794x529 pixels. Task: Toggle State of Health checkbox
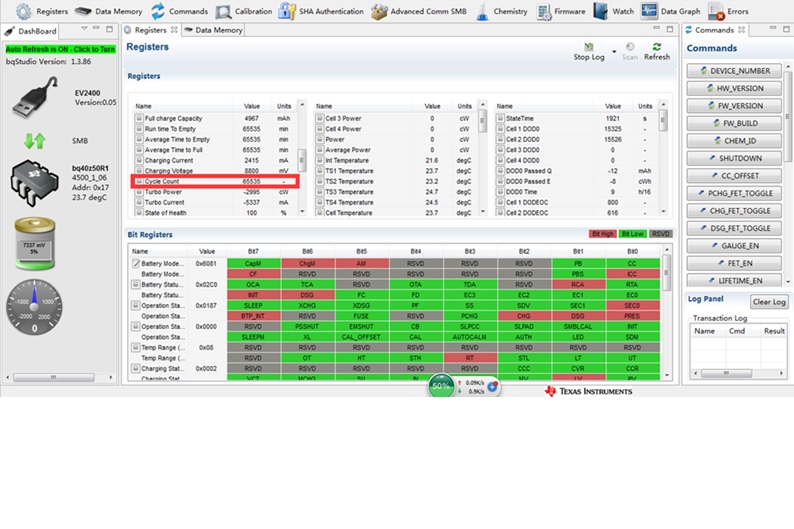click(x=139, y=213)
